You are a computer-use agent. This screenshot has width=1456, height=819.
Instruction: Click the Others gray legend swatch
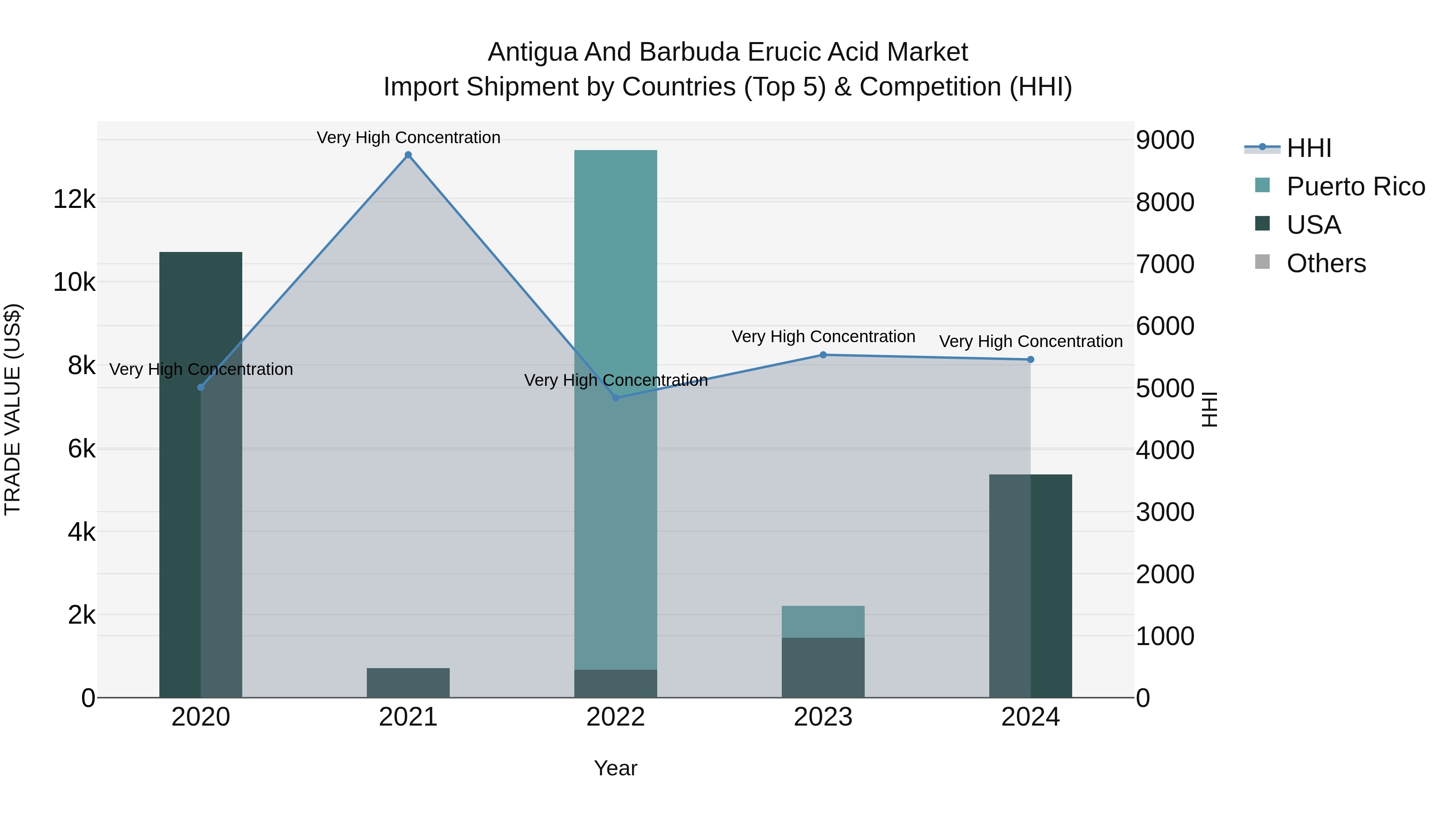coord(1262,262)
